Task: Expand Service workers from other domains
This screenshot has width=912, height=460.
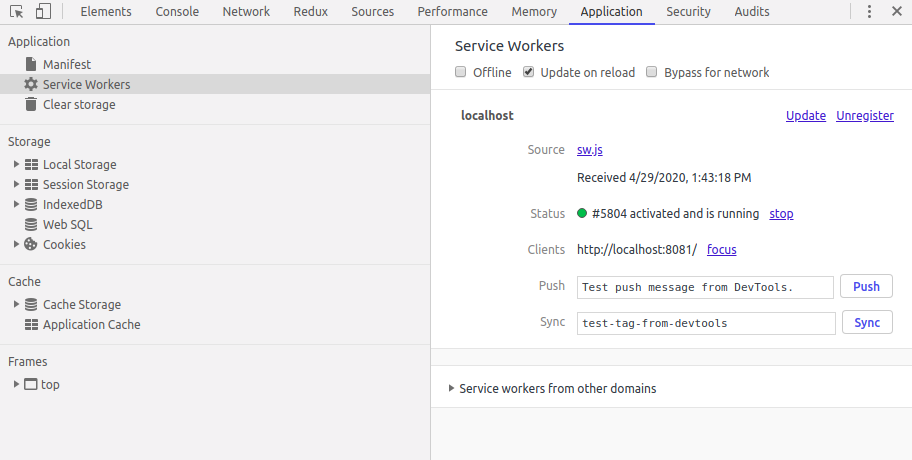Action: click(x=452, y=388)
